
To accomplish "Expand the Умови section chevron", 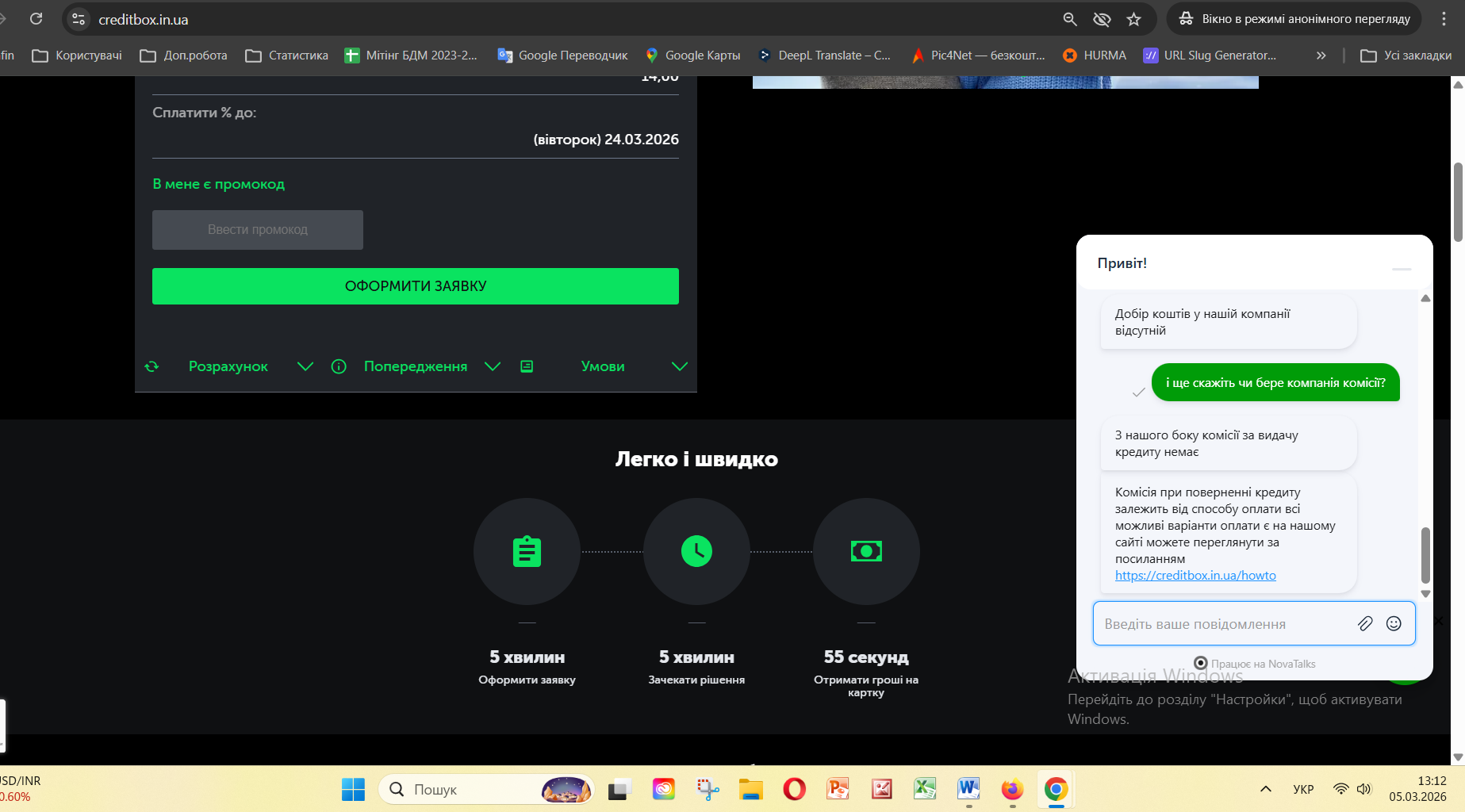I will tap(680, 366).
